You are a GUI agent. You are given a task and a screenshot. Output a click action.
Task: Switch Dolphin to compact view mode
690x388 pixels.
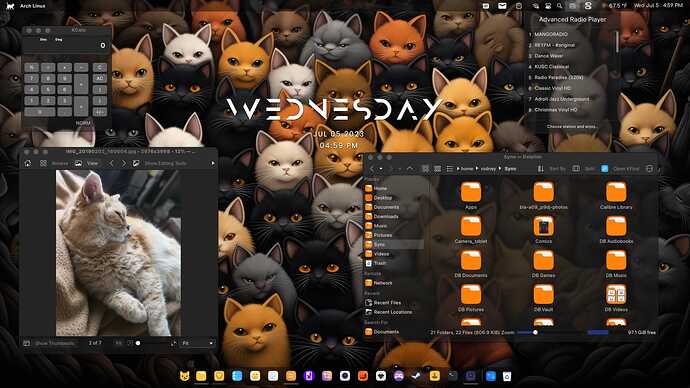[437, 169]
